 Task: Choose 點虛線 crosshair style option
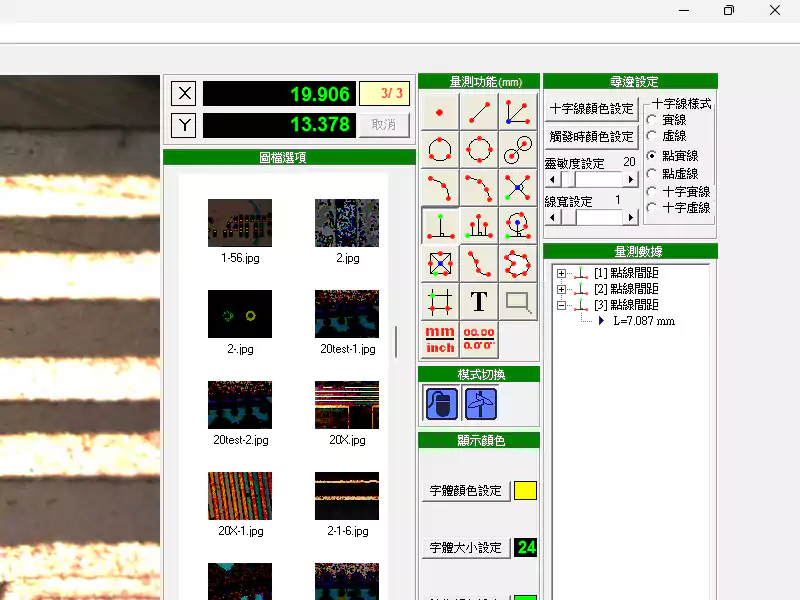coord(652,174)
